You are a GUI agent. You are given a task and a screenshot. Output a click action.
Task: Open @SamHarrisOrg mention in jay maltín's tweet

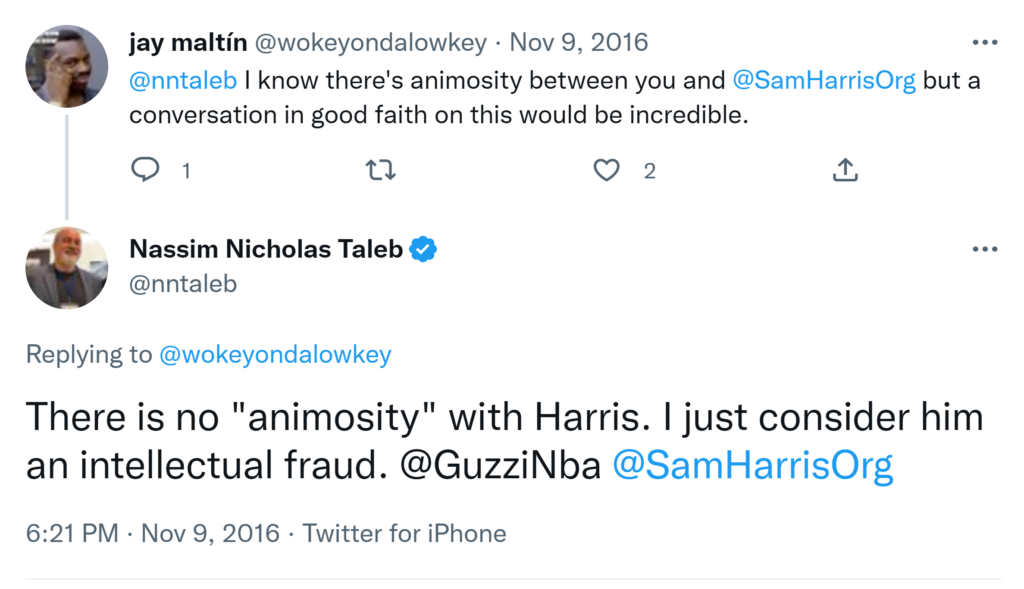point(824,81)
